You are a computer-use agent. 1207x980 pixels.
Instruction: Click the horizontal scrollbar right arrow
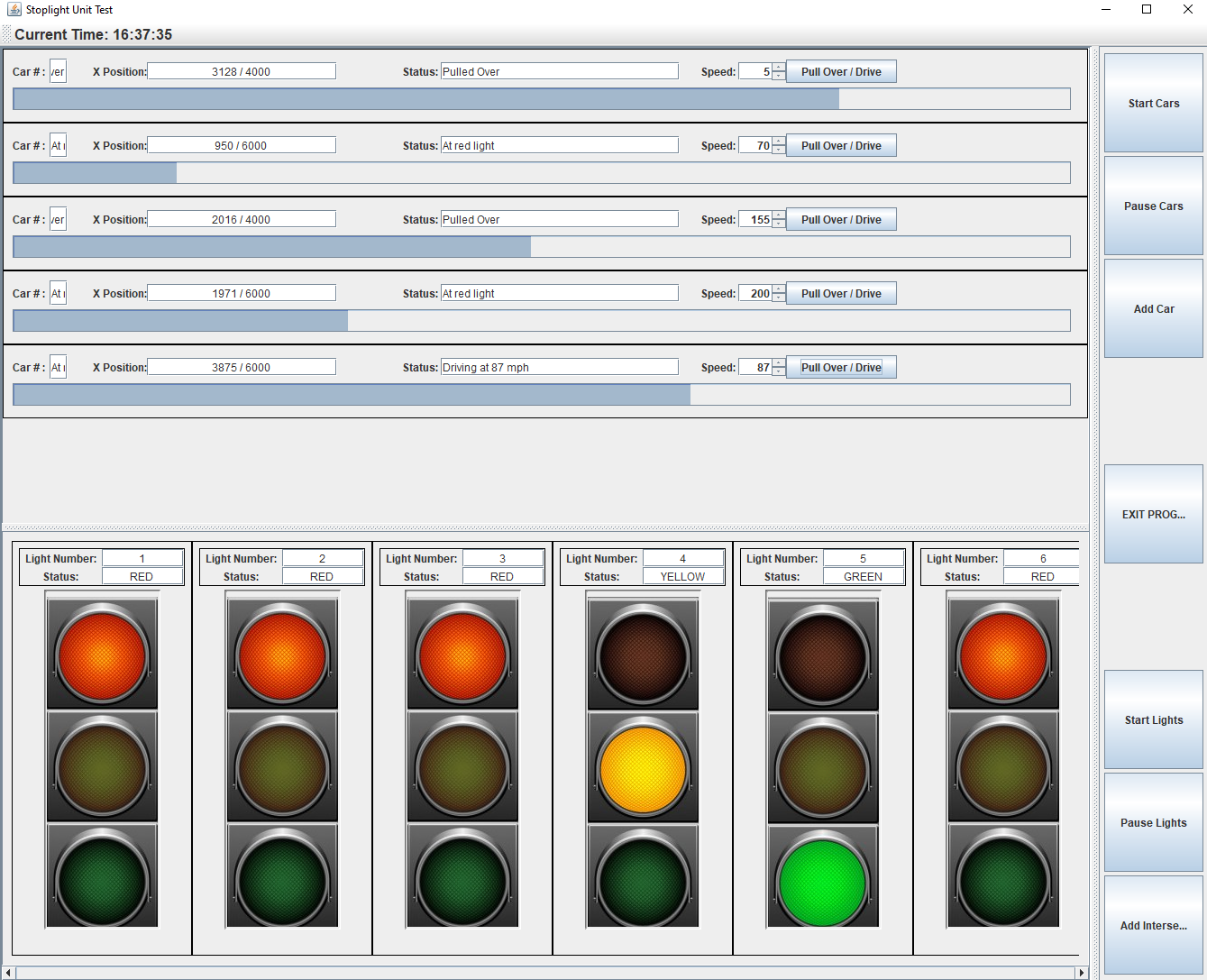(x=1082, y=973)
